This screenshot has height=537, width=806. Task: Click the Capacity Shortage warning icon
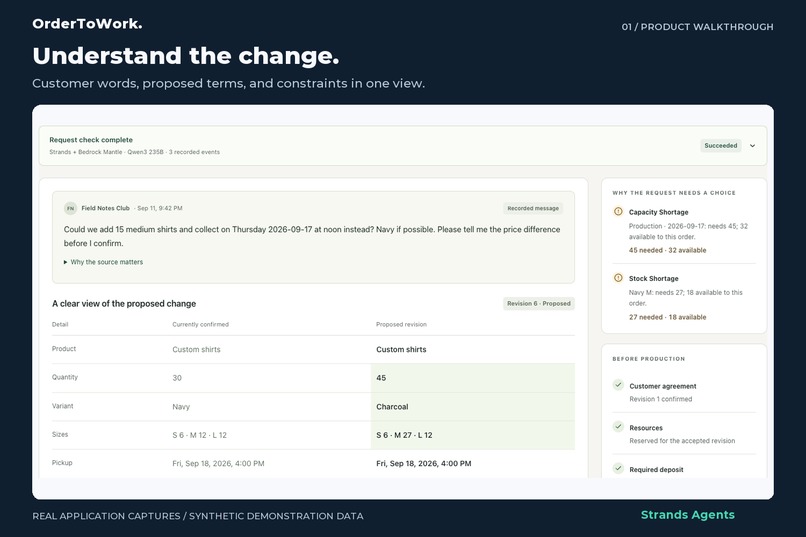click(x=618, y=212)
